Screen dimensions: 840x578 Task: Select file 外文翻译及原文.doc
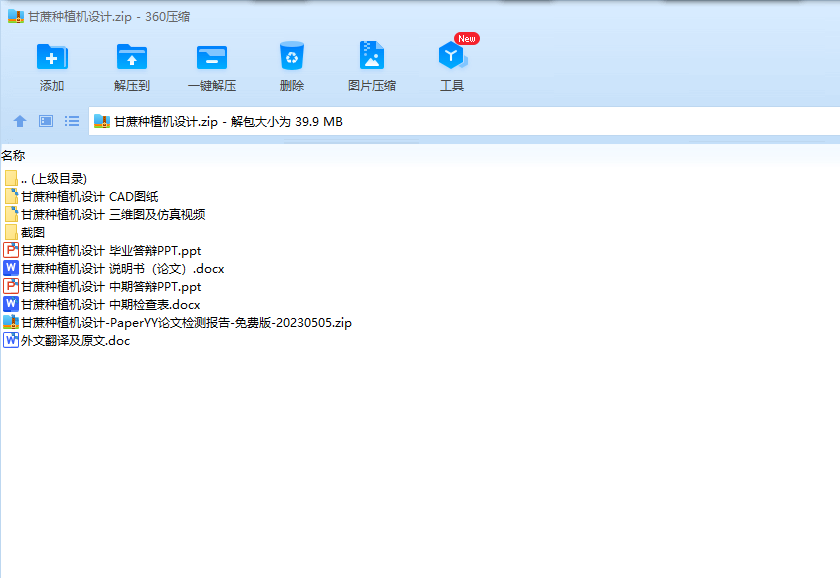(x=66, y=341)
